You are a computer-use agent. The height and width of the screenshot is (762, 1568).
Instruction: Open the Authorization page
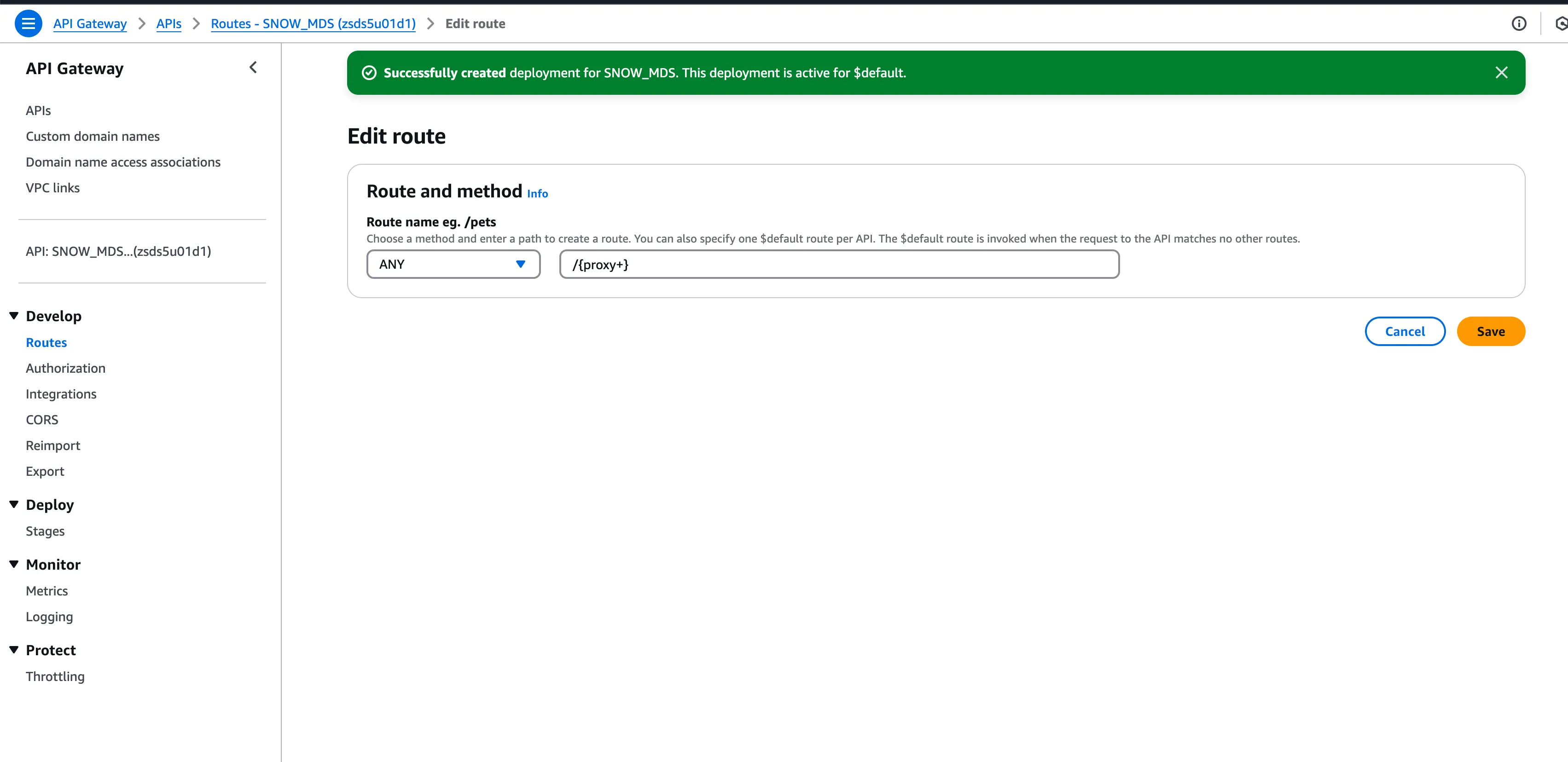tap(66, 368)
